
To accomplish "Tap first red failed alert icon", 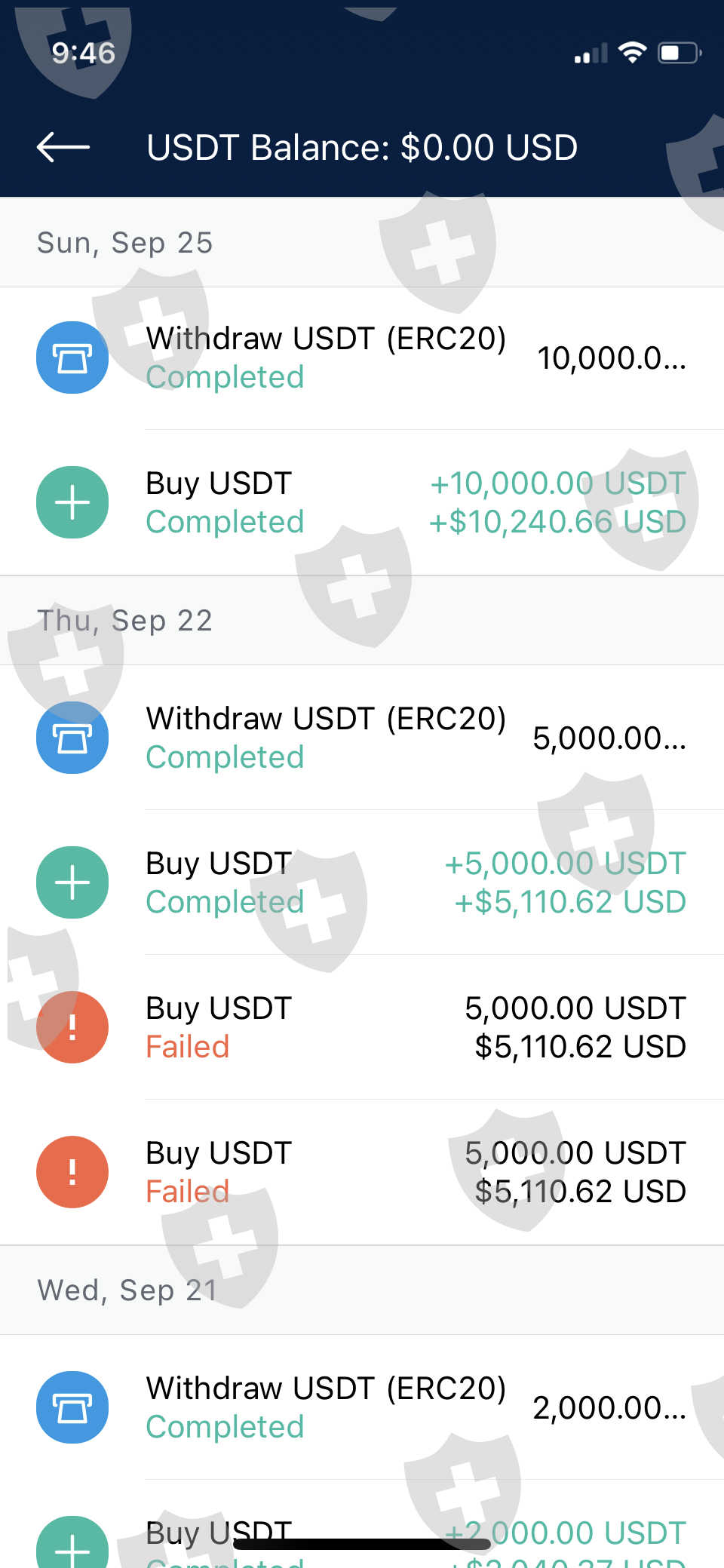I will [72, 1027].
